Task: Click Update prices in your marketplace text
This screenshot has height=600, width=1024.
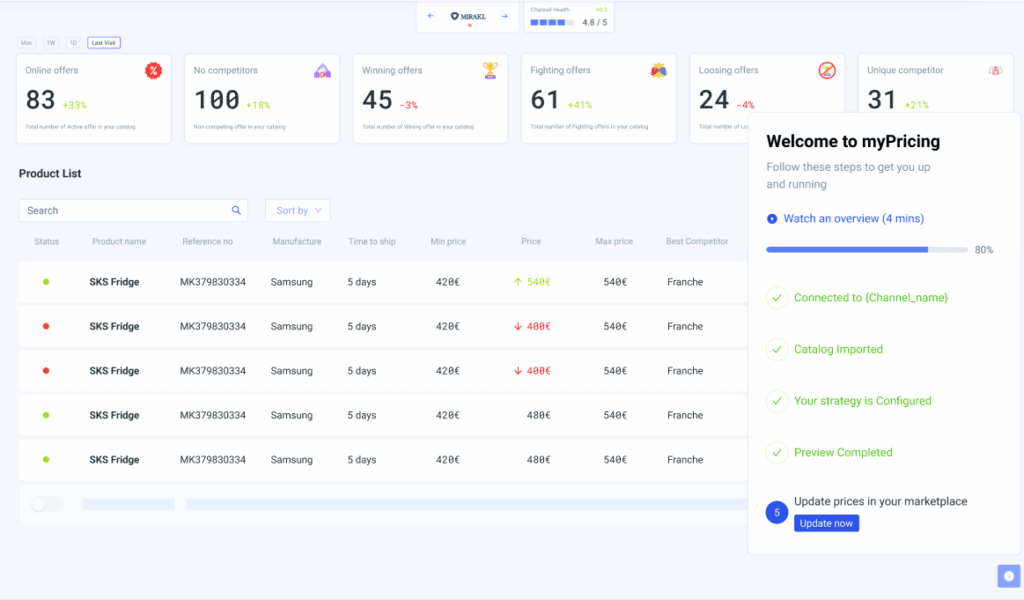Action: [880, 501]
